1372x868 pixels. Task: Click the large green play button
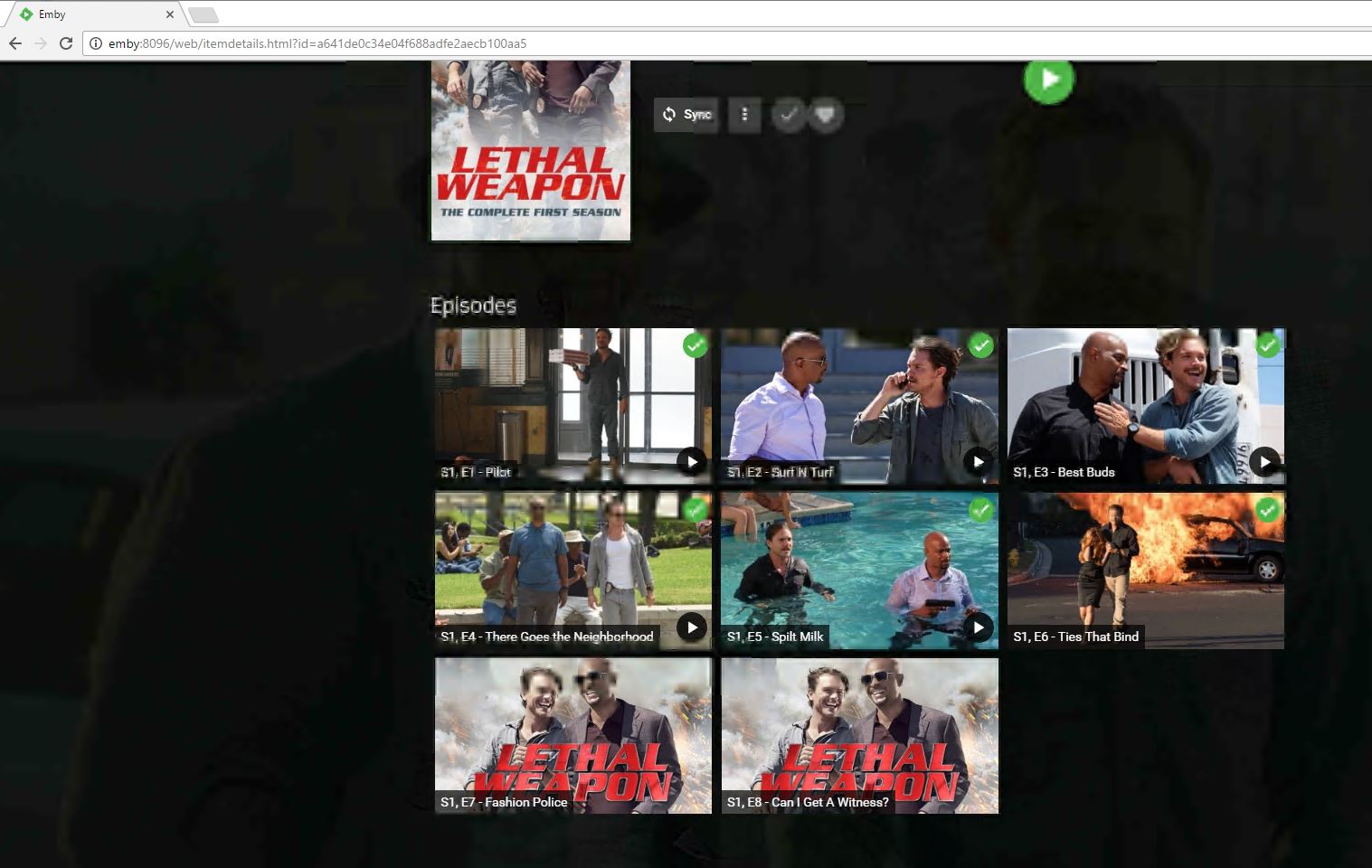pyautogui.click(x=1049, y=80)
